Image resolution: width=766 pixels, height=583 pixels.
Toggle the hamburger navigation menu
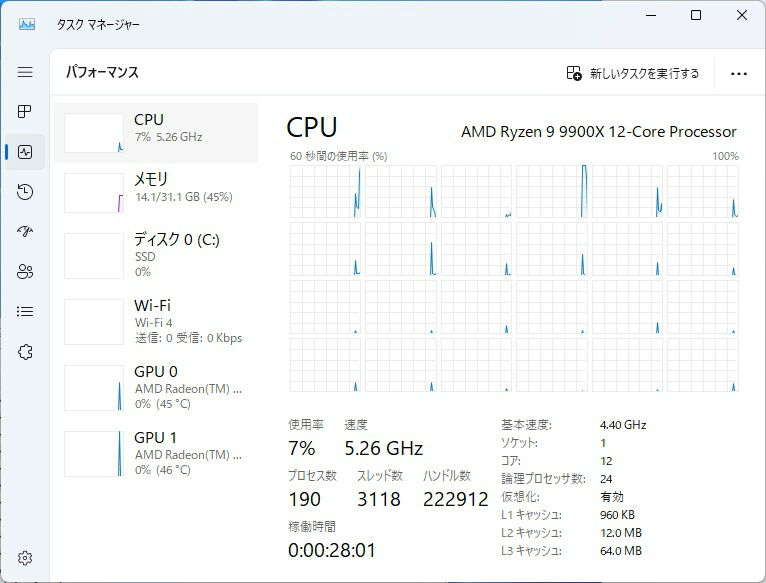point(25,72)
